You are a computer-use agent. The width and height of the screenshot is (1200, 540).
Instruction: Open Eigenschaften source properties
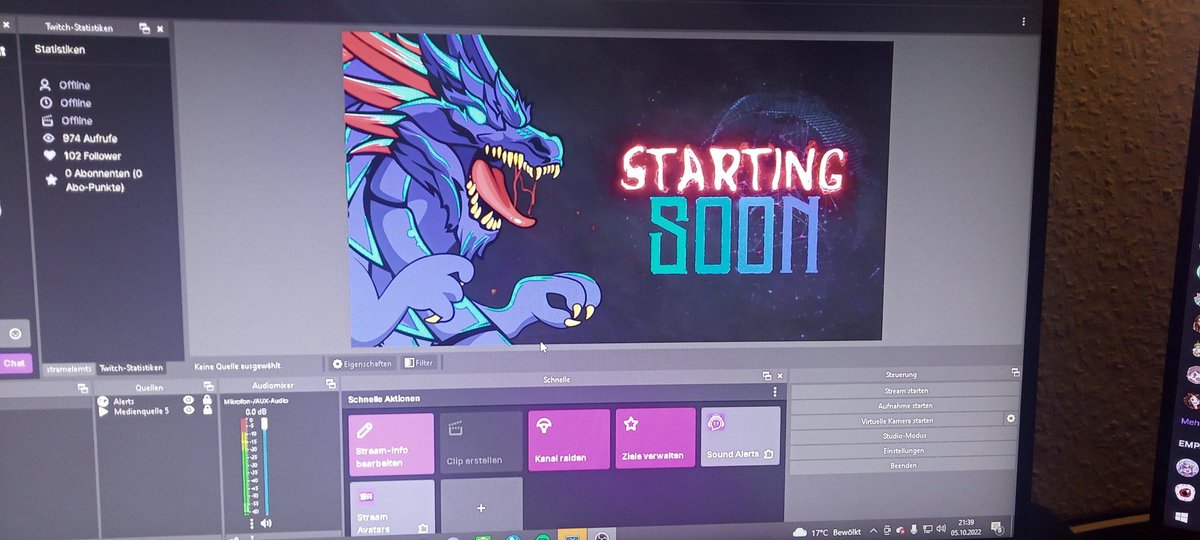point(362,363)
